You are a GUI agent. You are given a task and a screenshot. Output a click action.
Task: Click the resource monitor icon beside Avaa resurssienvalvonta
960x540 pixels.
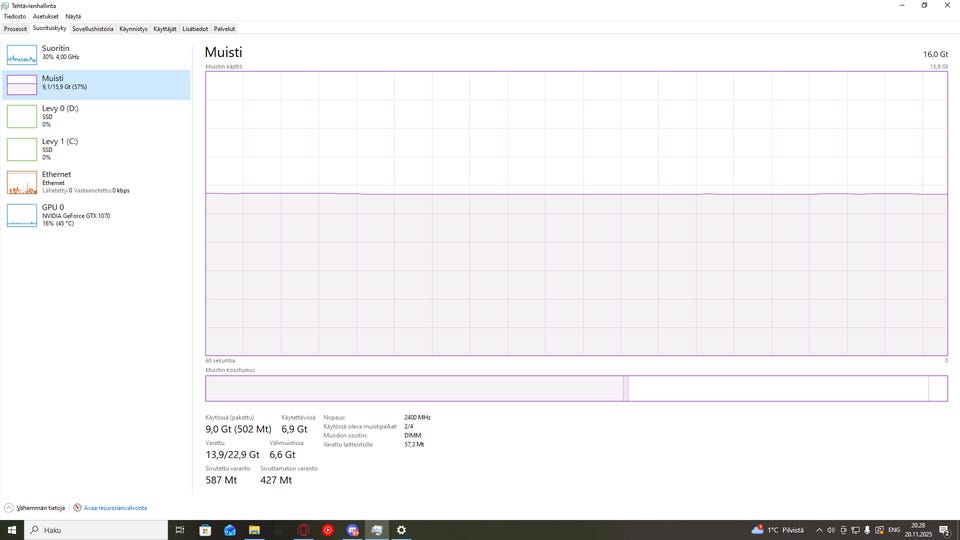(77, 508)
